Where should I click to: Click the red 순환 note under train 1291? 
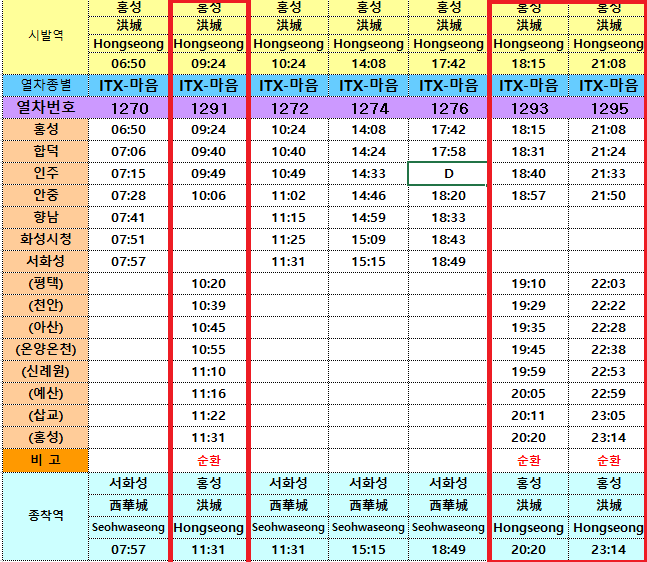(209, 460)
